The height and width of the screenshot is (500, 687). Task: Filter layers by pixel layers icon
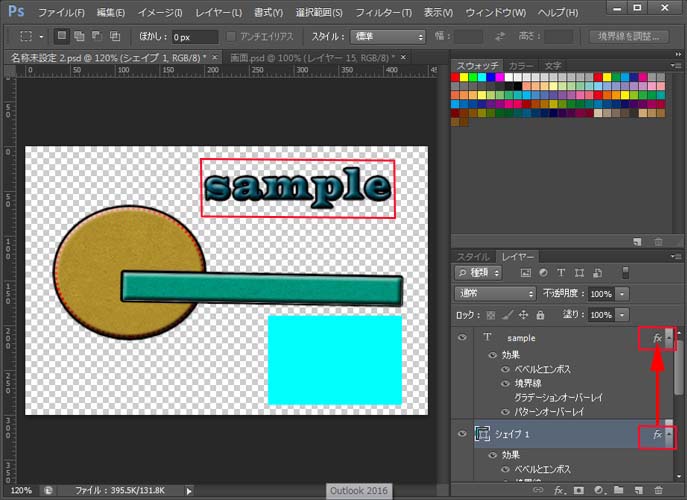pyautogui.click(x=525, y=273)
